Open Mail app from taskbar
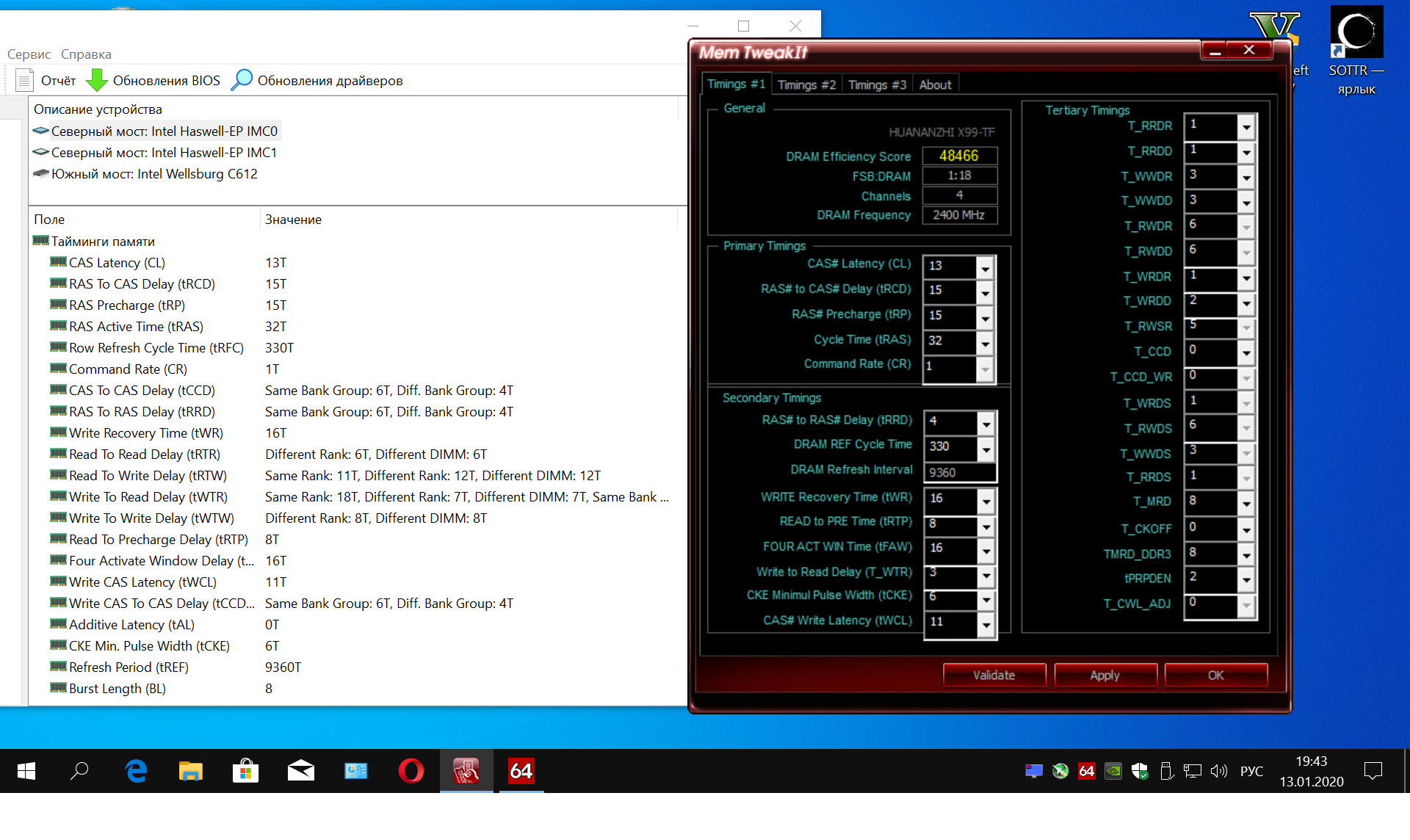1410x840 pixels. point(301,771)
